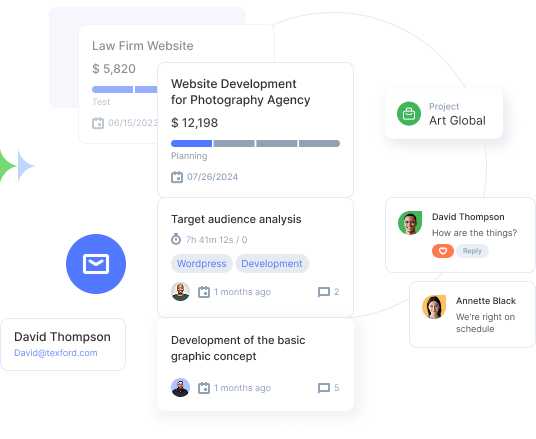The height and width of the screenshot is (439, 536).
Task: Click the Reply button under David Thompson's message
Action: [x=472, y=251]
